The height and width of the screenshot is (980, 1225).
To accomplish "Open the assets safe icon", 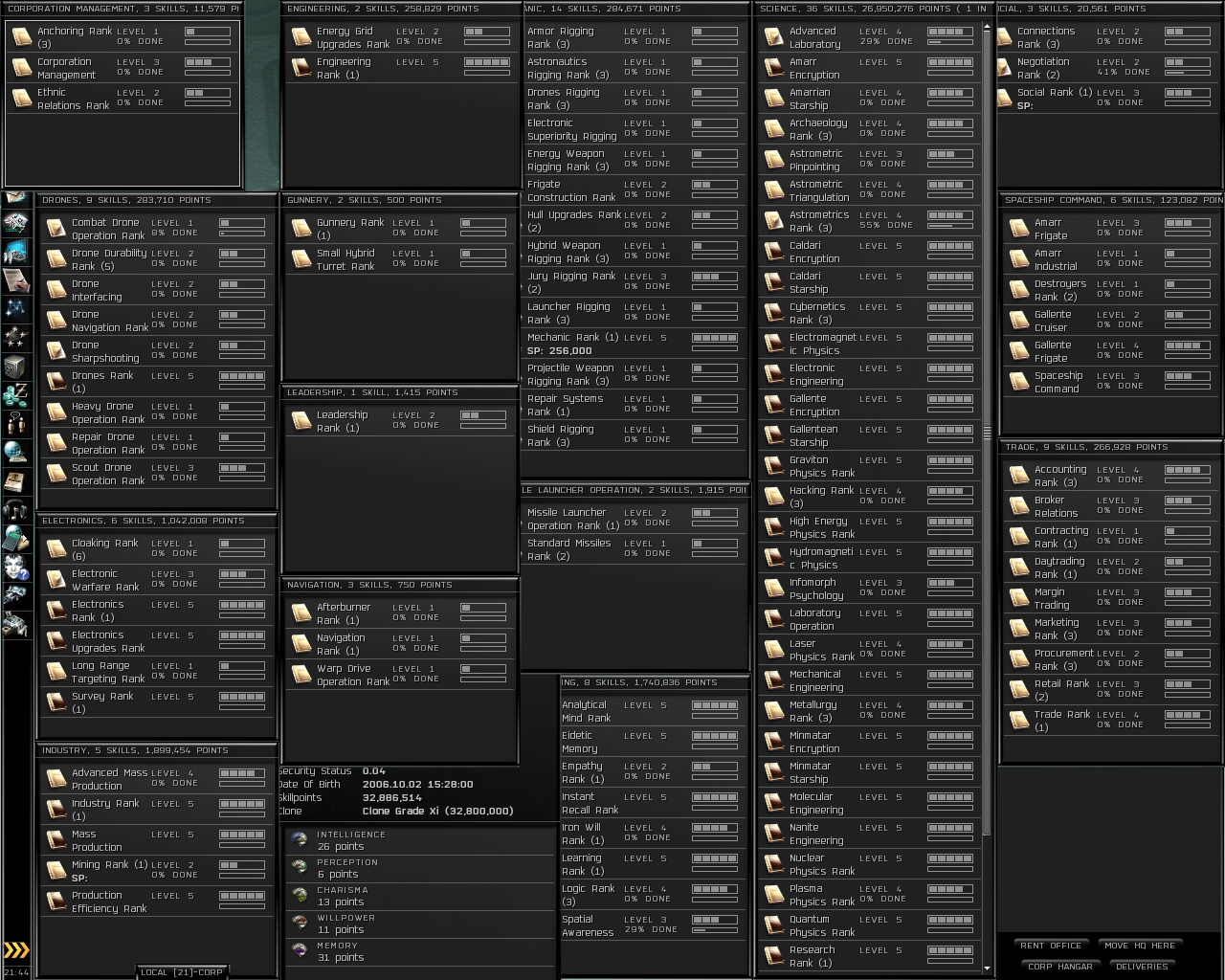I will point(15,366).
